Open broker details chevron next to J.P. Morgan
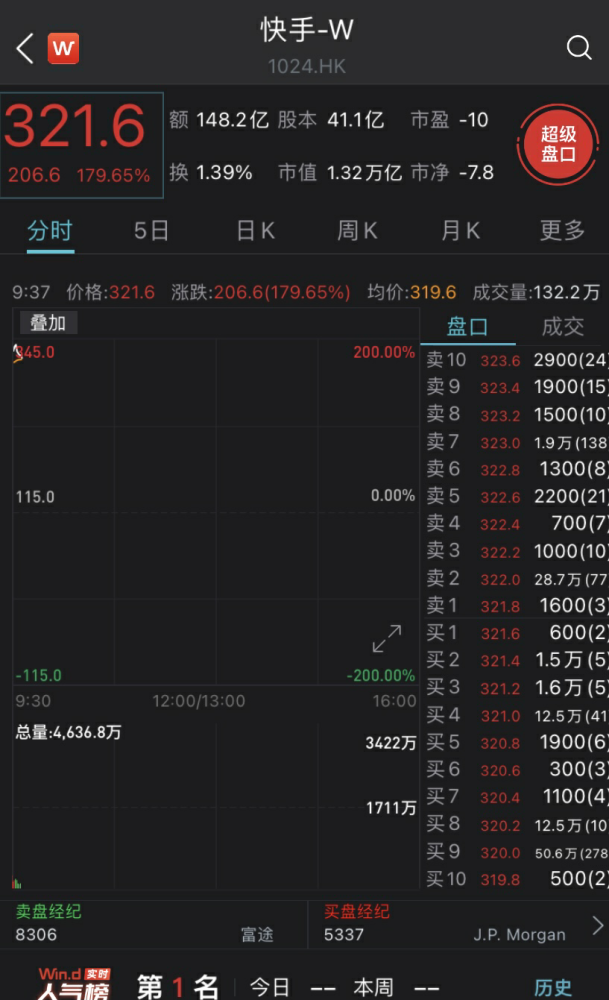Viewport: 609px width, 1000px height. (x=597, y=925)
